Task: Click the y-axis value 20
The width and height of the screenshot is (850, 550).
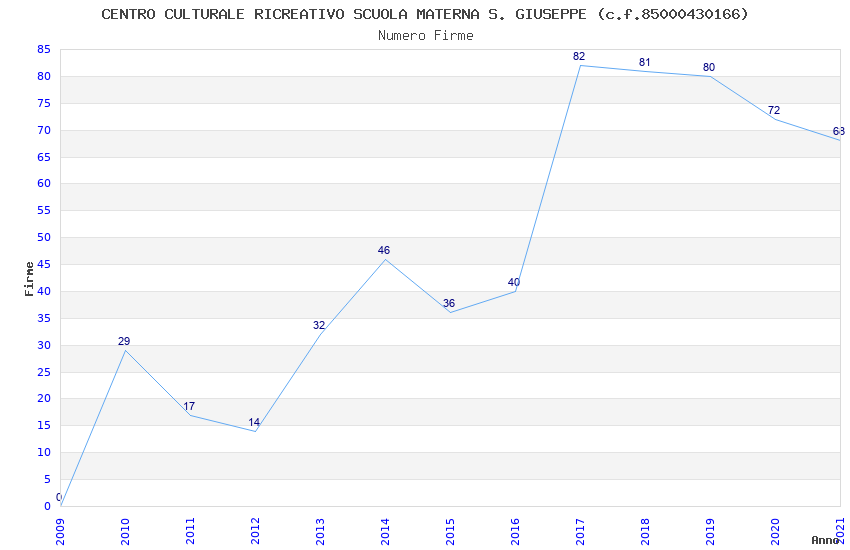Action: (44, 399)
